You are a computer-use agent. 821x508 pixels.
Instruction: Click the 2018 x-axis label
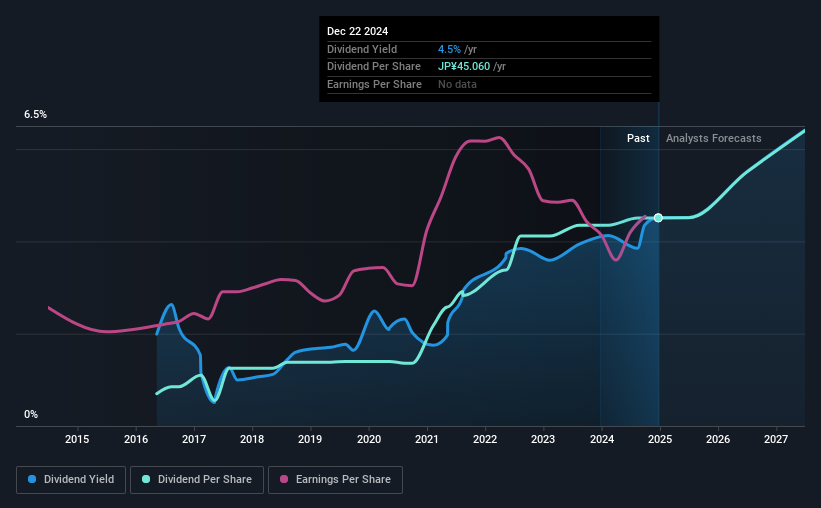point(252,439)
